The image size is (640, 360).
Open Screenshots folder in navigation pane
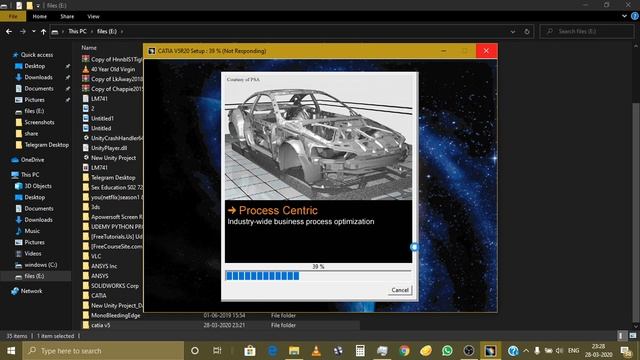point(39,122)
